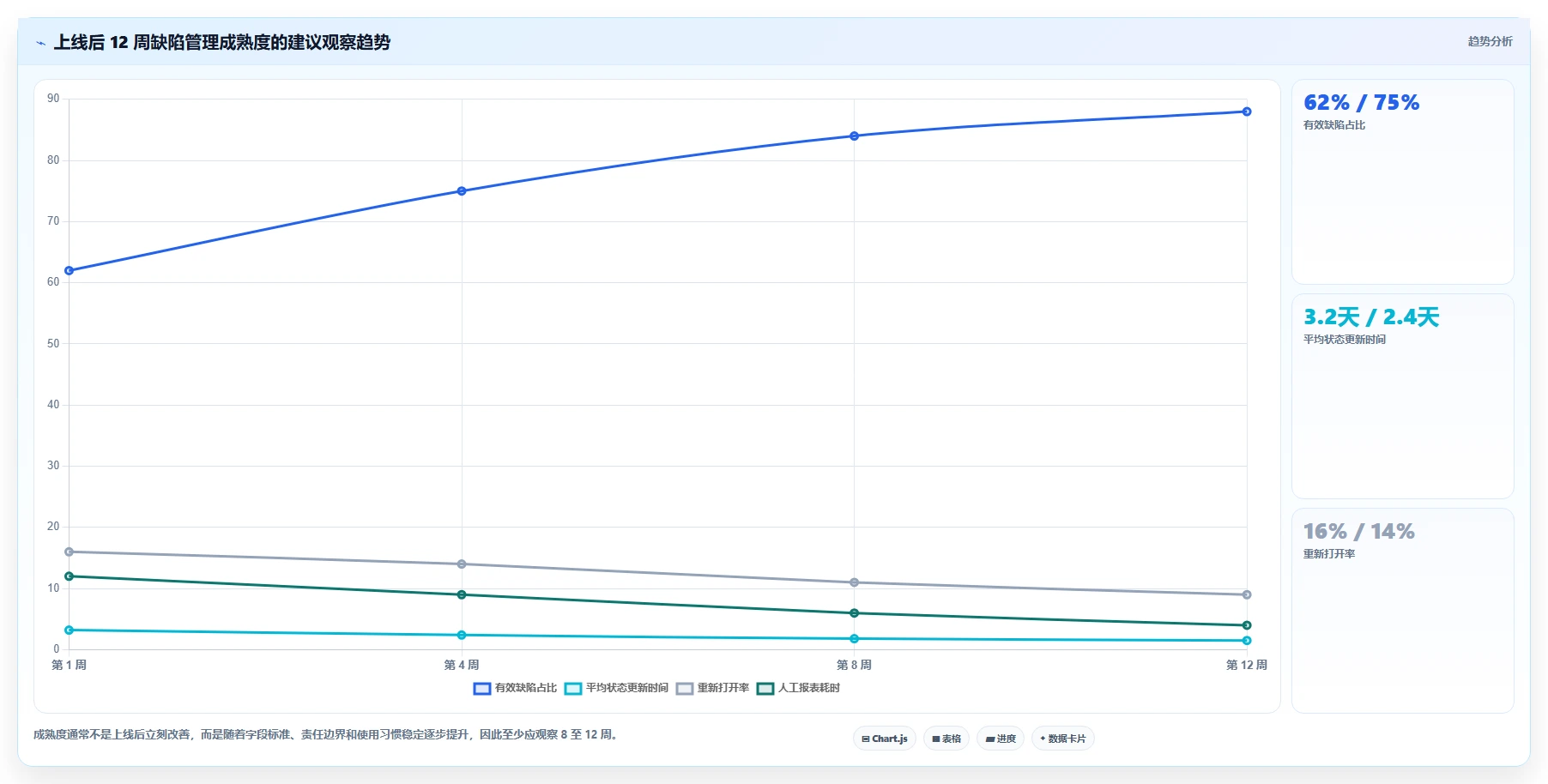Open the 16% / 14% 重新打开率 card

click(x=1403, y=611)
